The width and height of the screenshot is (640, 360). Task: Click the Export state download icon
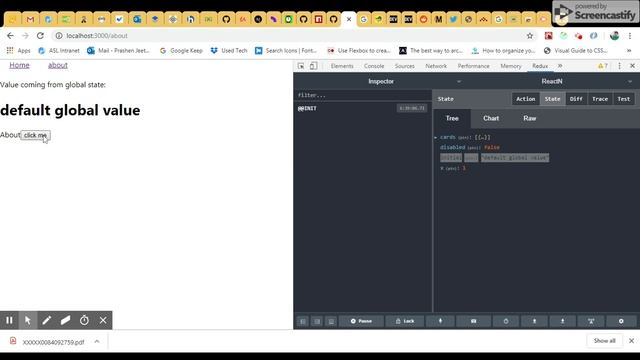point(562,321)
